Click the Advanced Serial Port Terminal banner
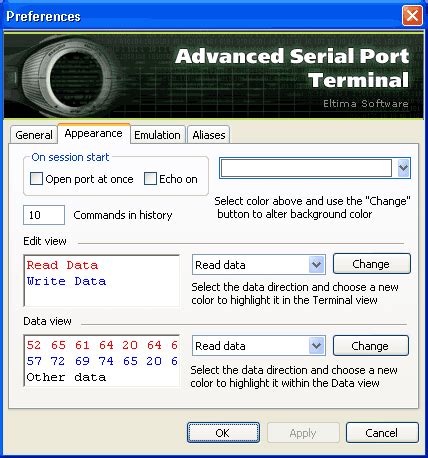428x458 pixels. pos(214,76)
